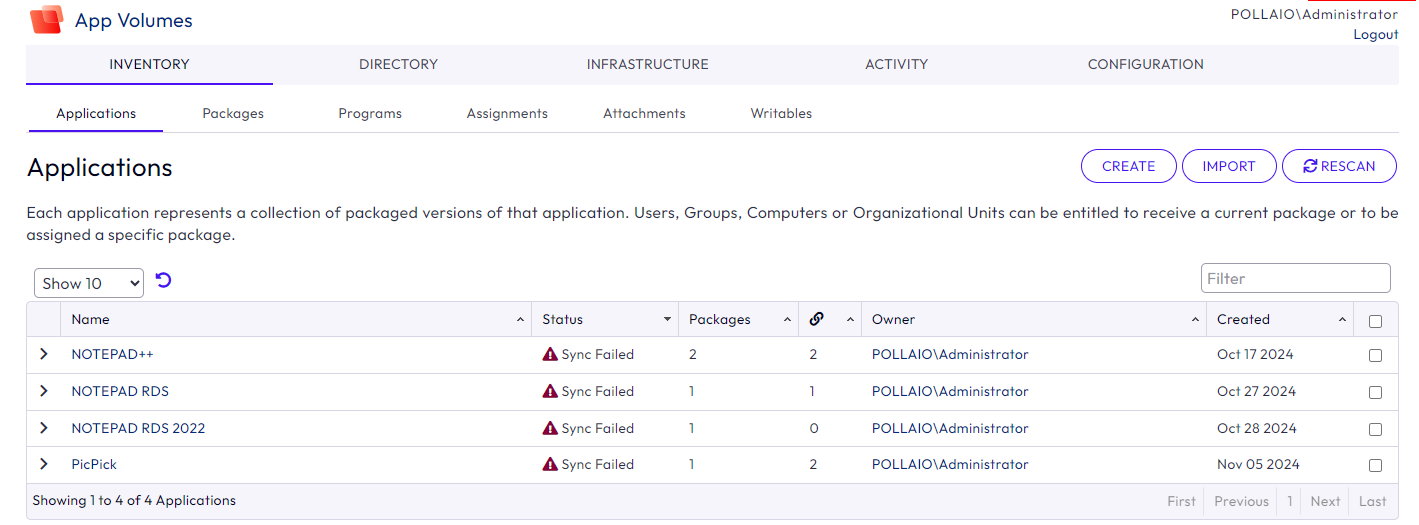Check the PicPick row checkbox
This screenshot has width=1419, height=525.
tap(1375, 465)
